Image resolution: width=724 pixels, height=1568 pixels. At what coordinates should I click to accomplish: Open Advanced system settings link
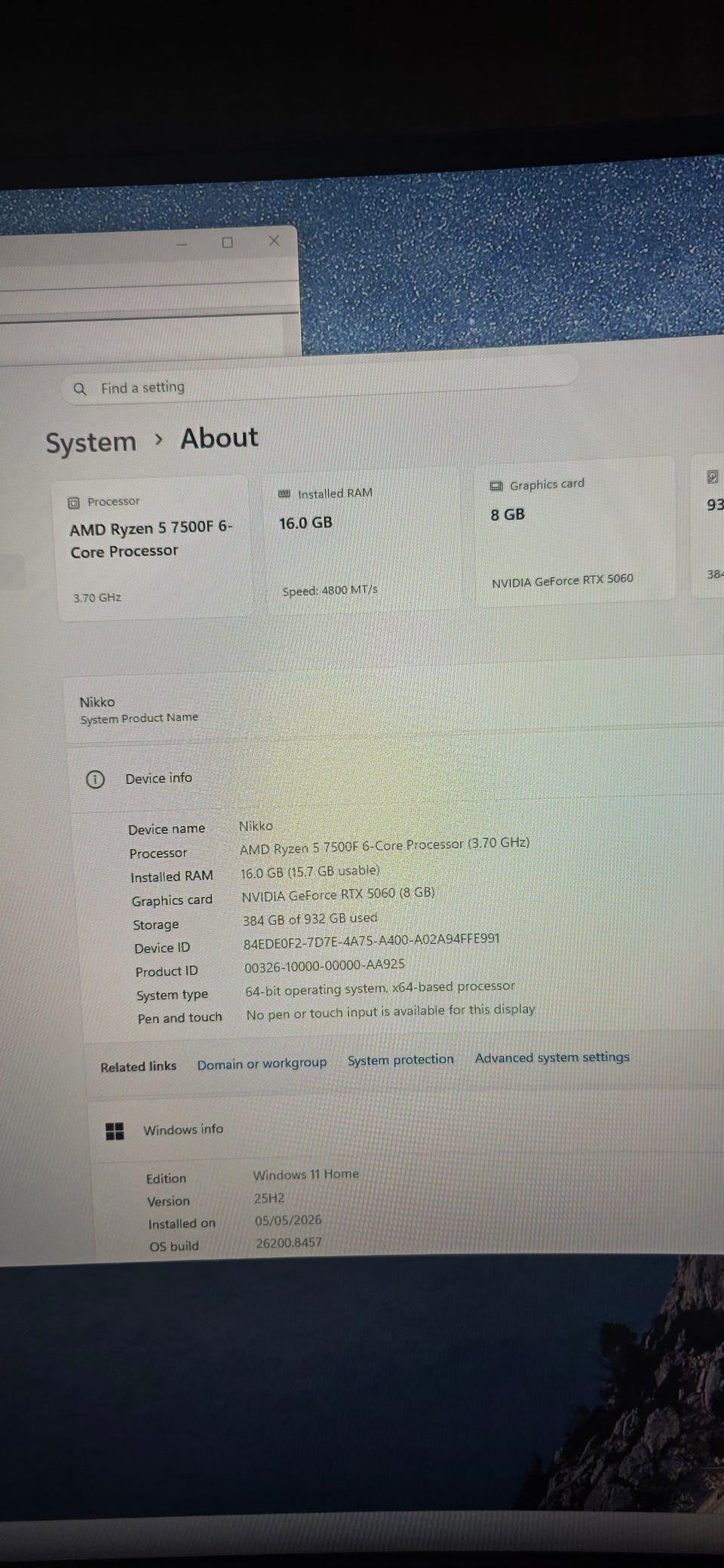pyautogui.click(x=552, y=1058)
